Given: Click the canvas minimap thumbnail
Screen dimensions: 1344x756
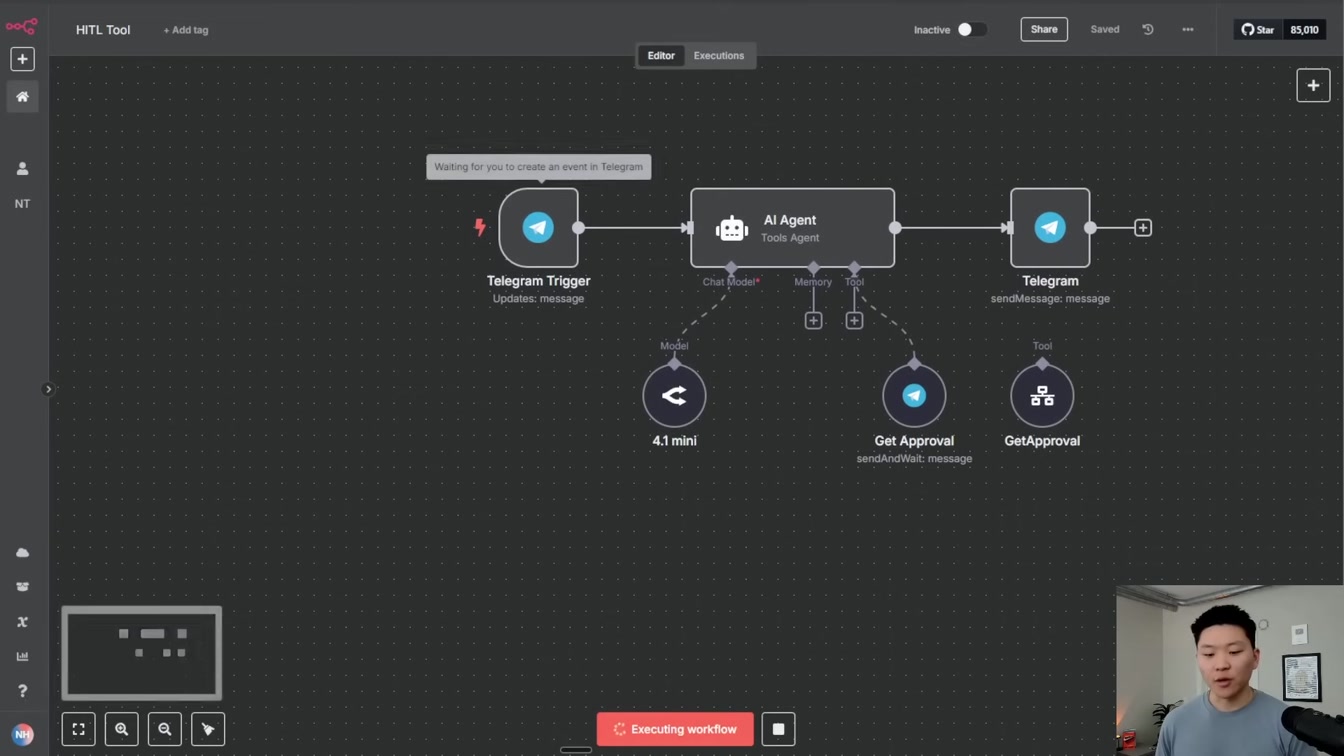Looking at the screenshot, I should point(142,653).
